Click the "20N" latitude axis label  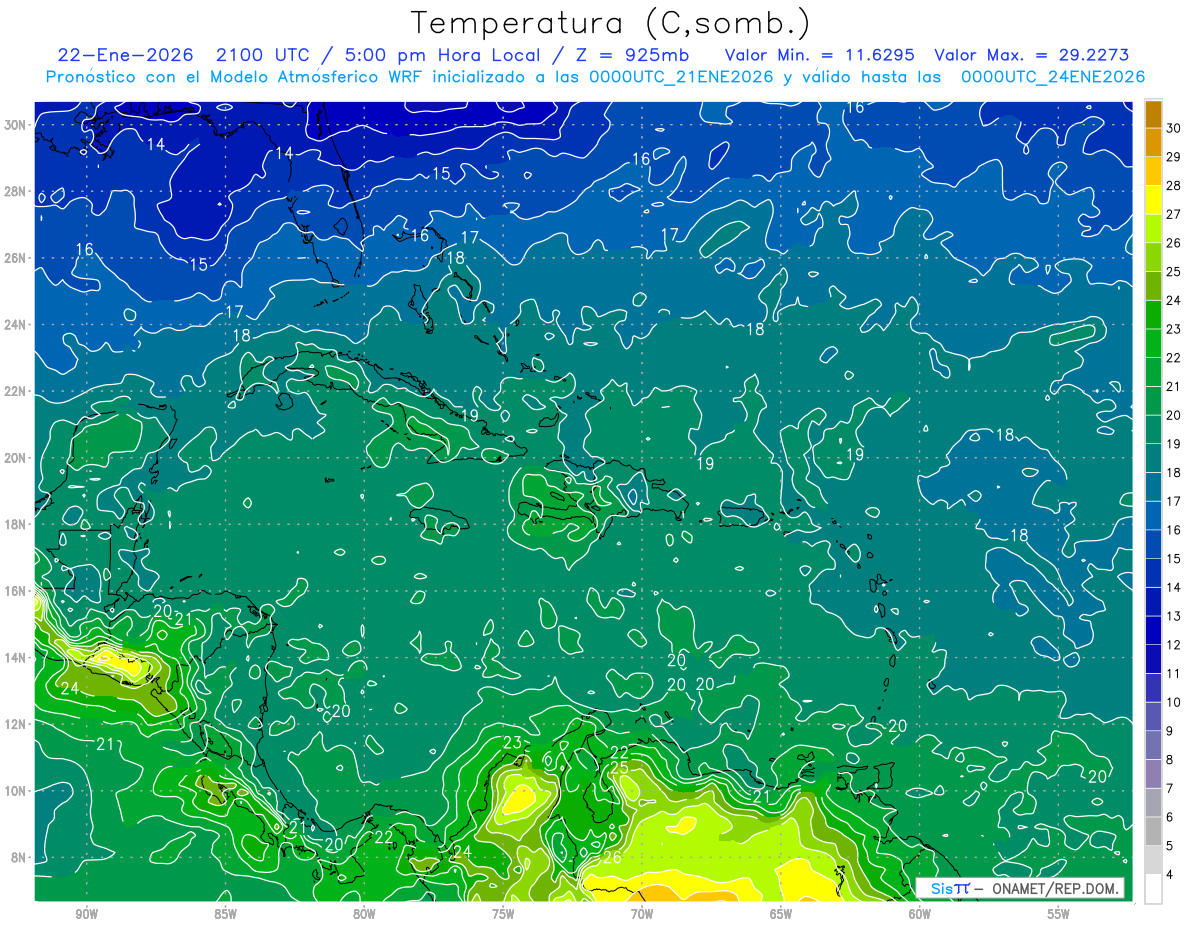tap(14, 458)
